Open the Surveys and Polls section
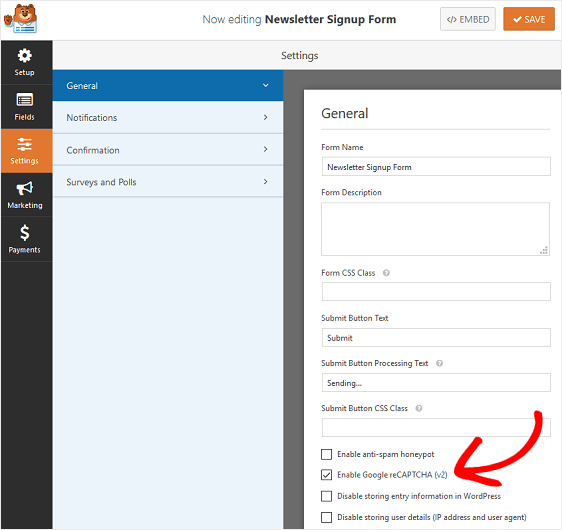 (168, 182)
